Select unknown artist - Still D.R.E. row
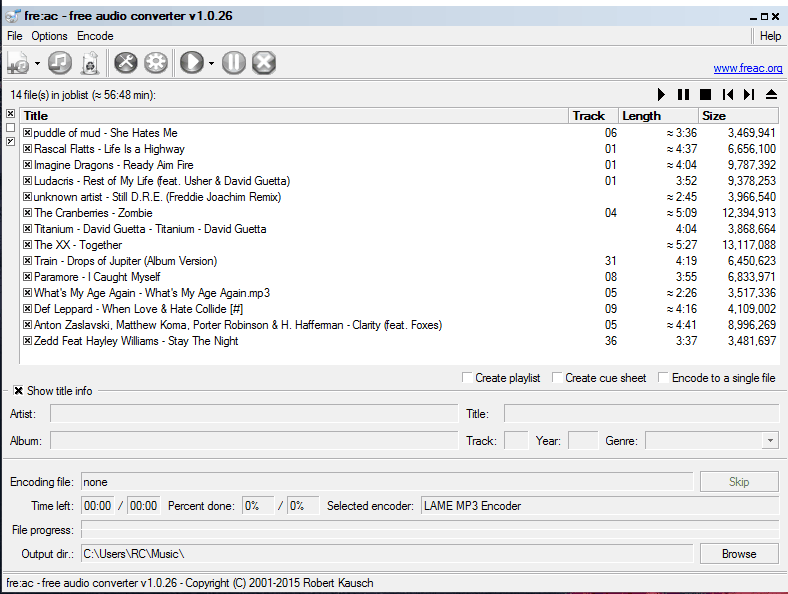The image size is (788, 594). (x=400, y=197)
